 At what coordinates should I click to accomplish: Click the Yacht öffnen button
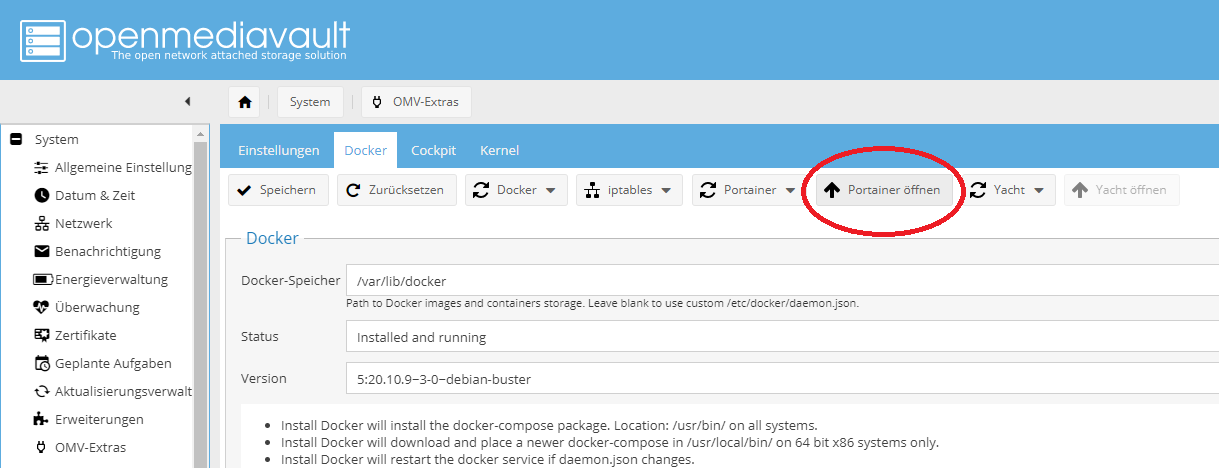pyautogui.click(x=1122, y=190)
